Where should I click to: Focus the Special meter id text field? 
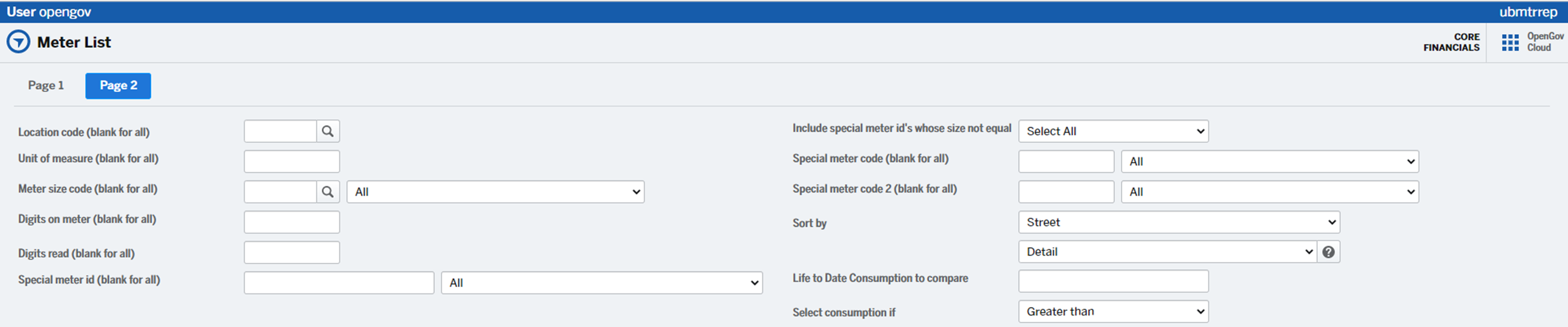[x=339, y=282]
